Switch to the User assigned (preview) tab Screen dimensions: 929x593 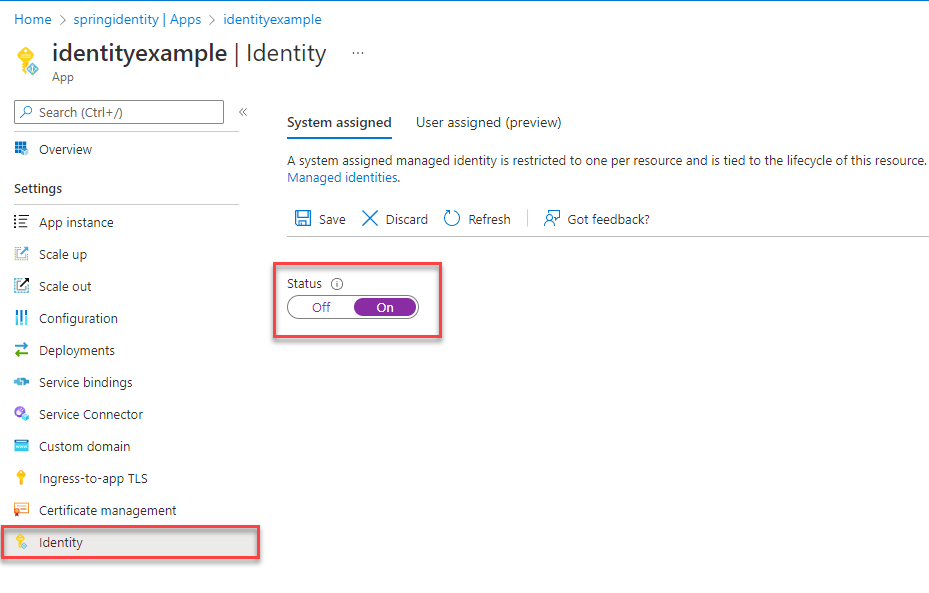tap(488, 122)
